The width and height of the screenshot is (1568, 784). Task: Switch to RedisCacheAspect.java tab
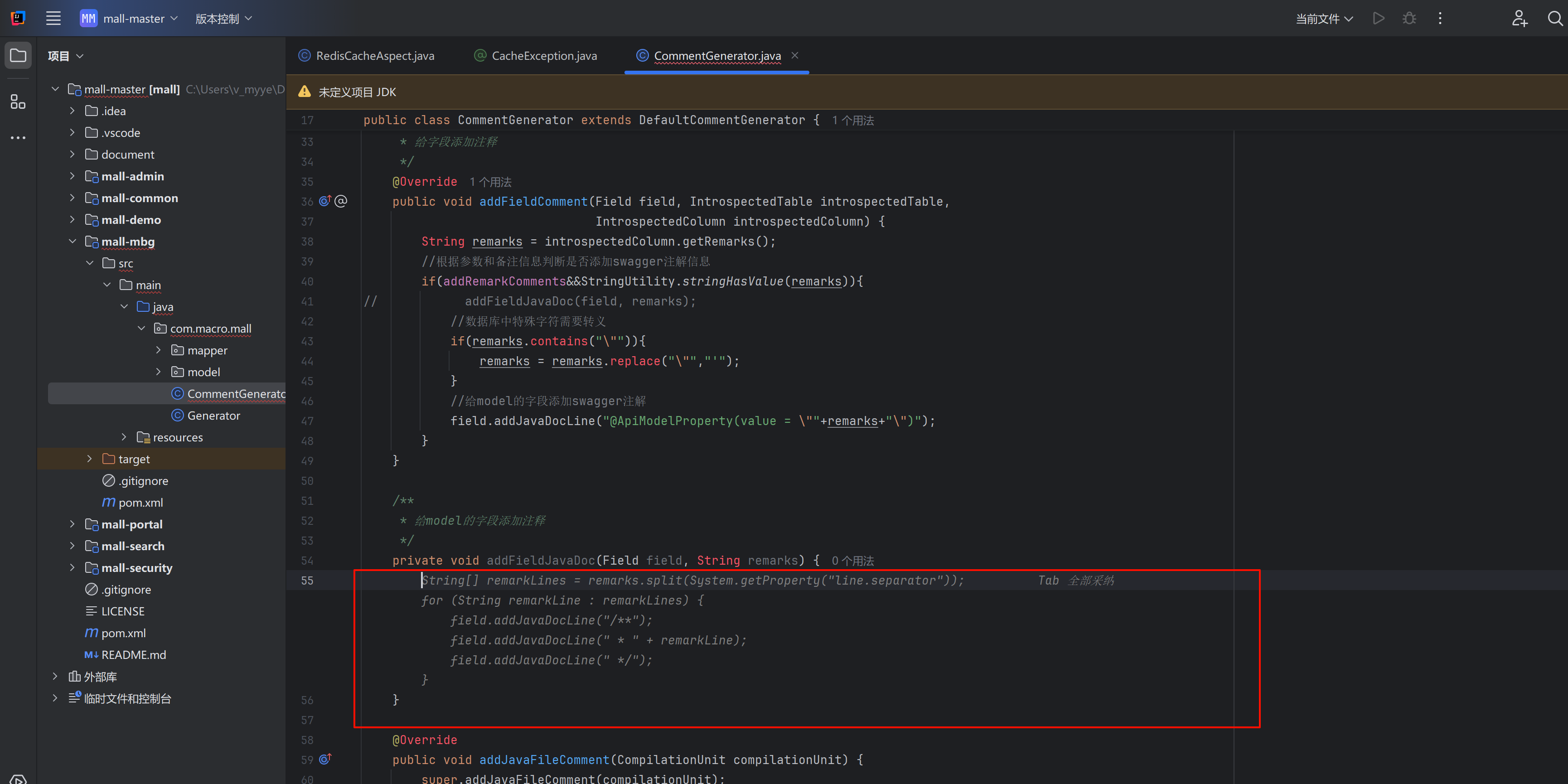coord(367,55)
